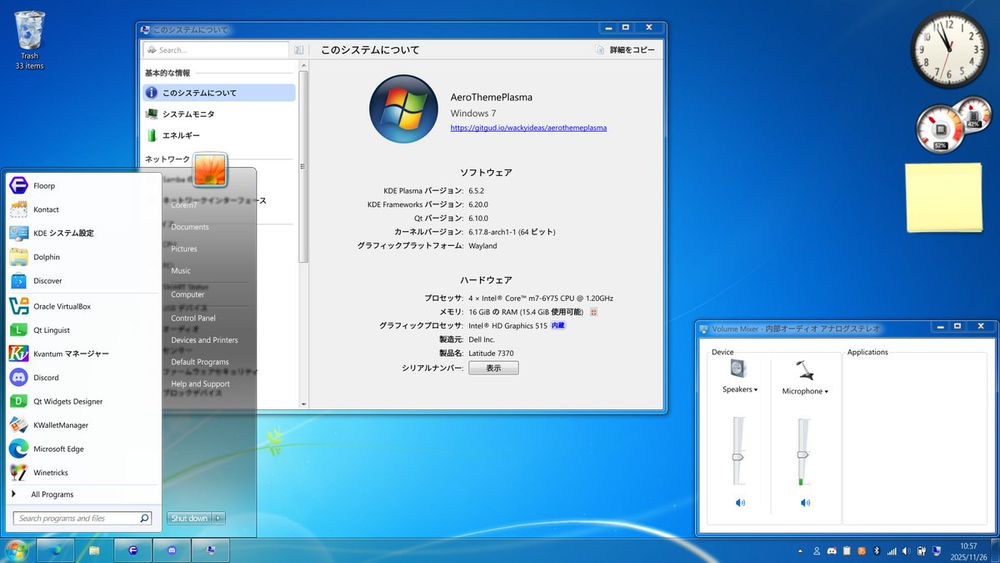Click the Trash desktop icon

pos(29,40)
